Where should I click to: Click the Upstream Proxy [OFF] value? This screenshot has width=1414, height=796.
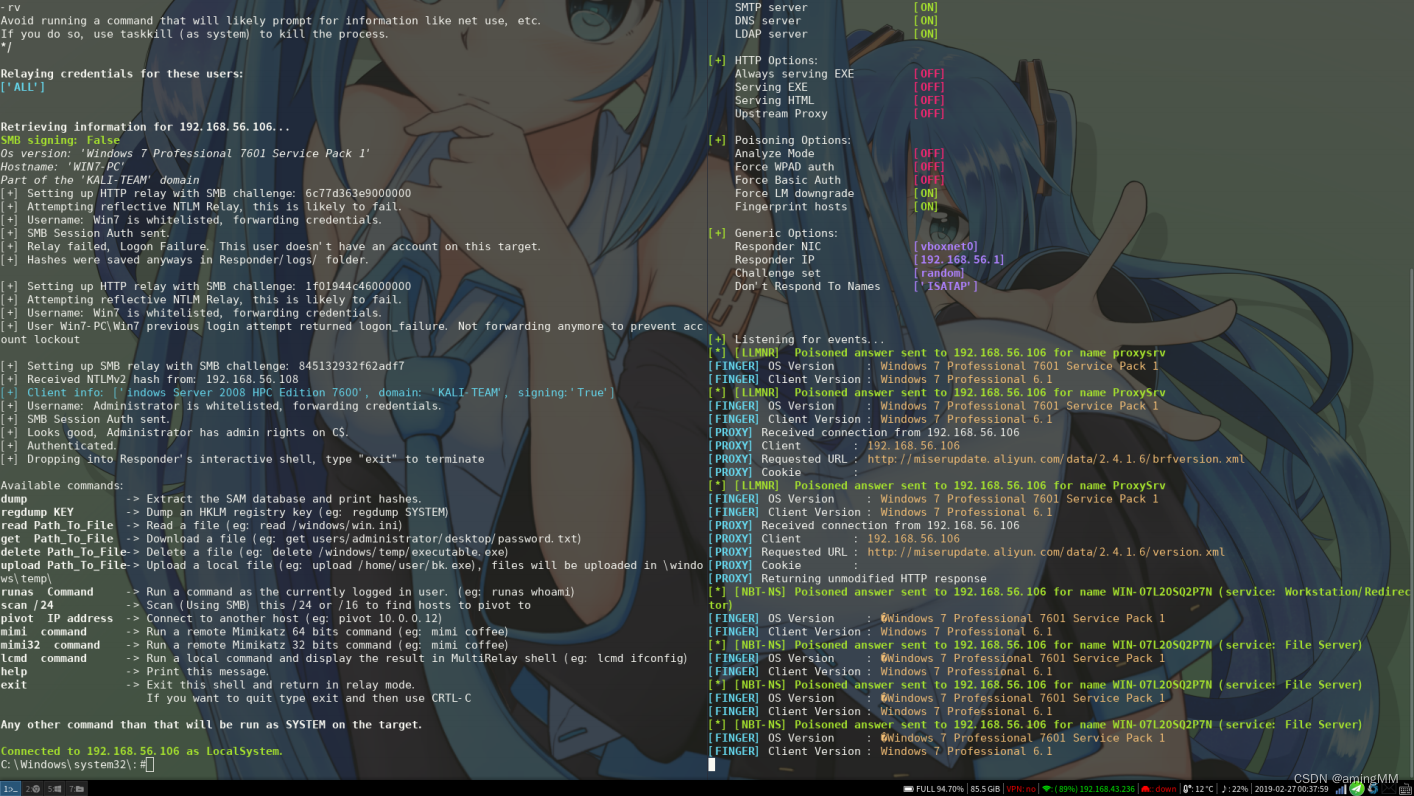point(930,114)
